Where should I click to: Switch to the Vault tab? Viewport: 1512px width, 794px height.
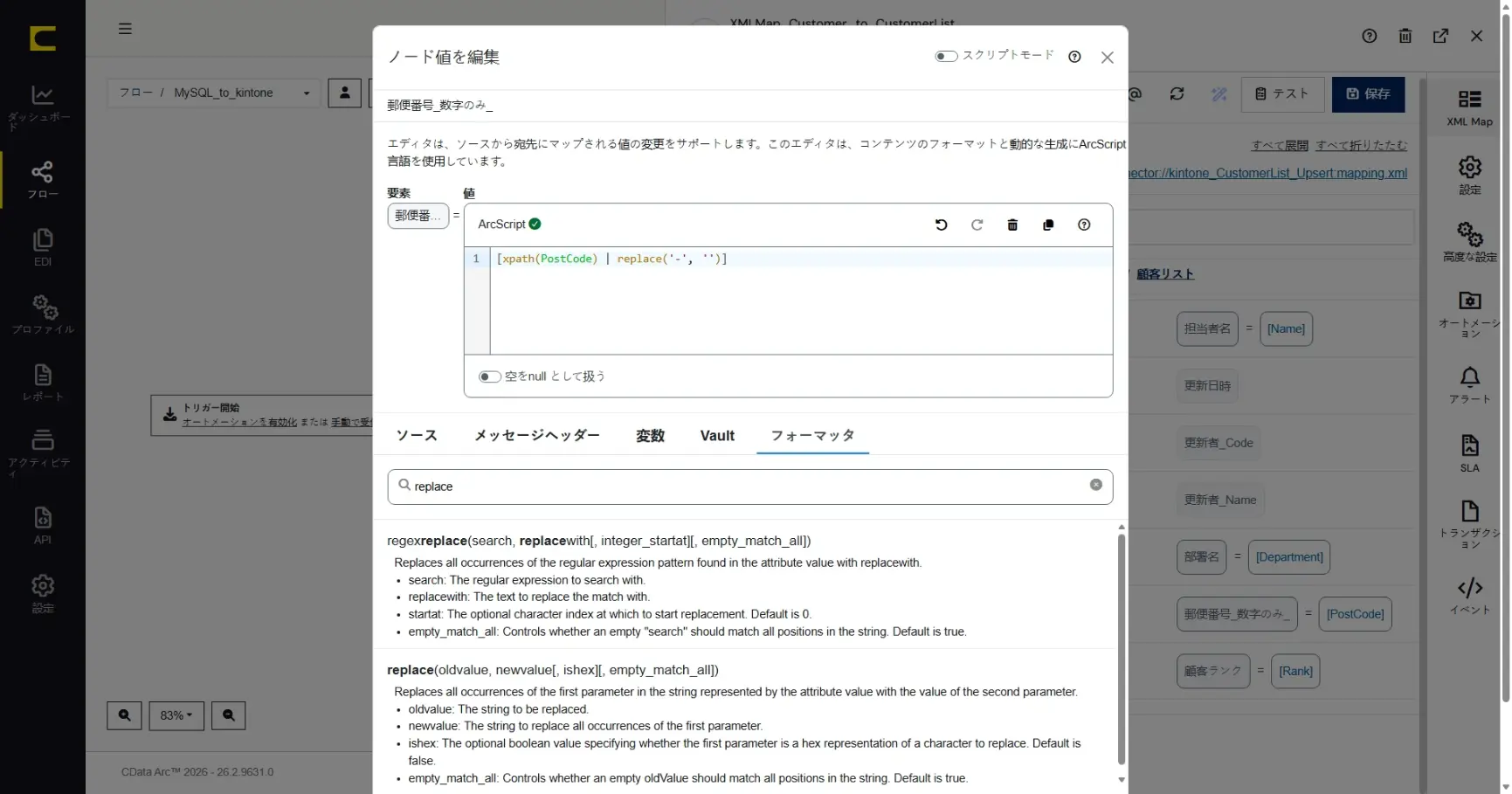[x=717, y=435]
